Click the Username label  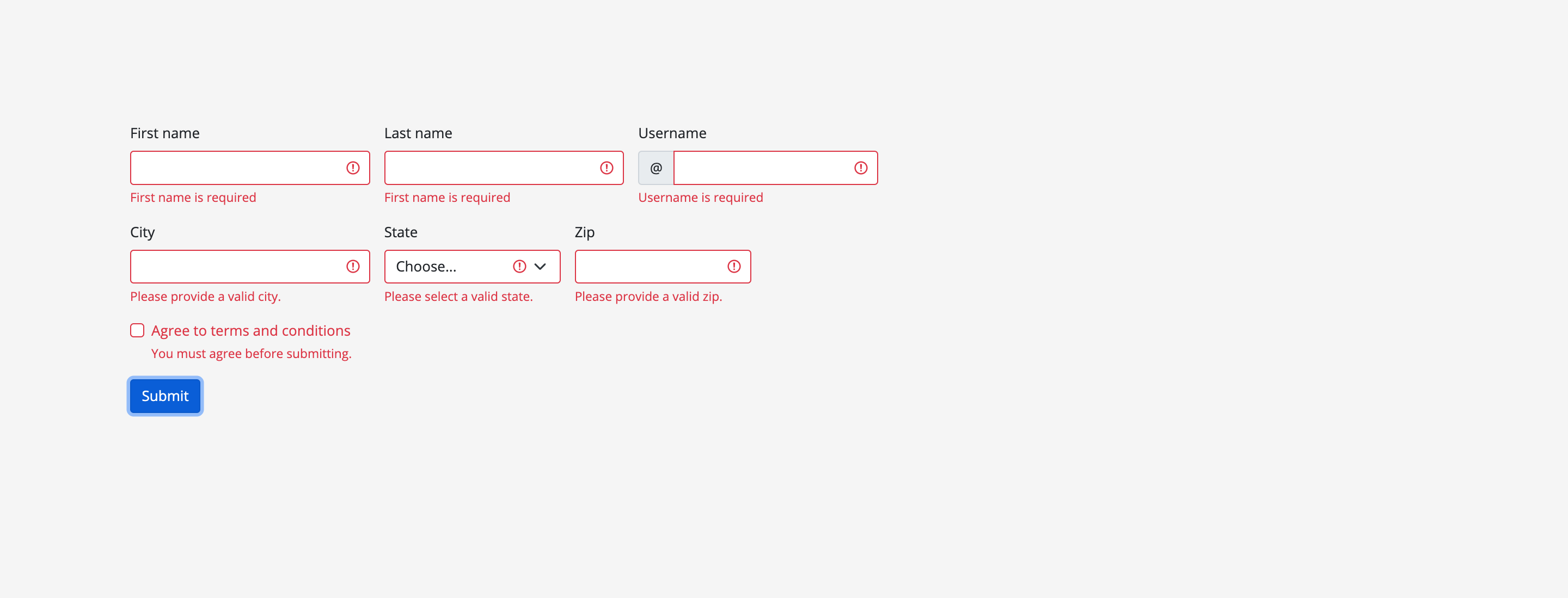pos(672,133)
